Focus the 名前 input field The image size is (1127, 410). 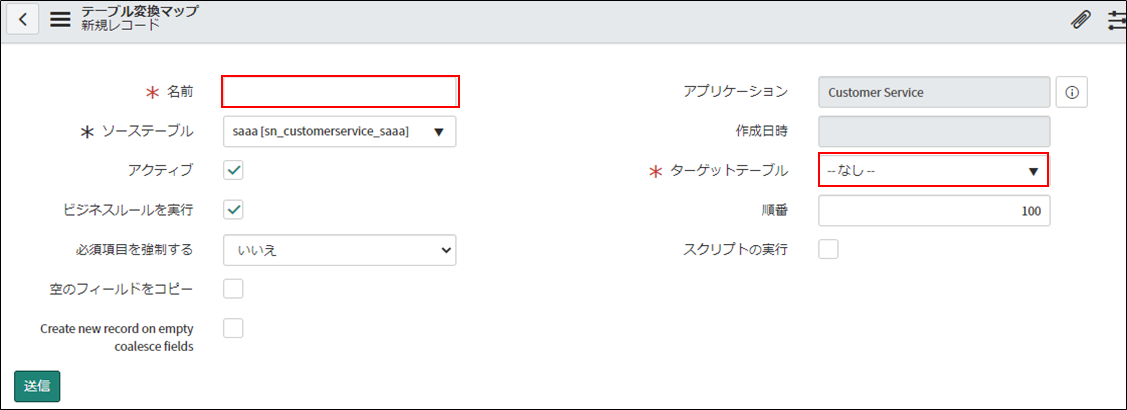pyautogui.click(x=340, y=91)
